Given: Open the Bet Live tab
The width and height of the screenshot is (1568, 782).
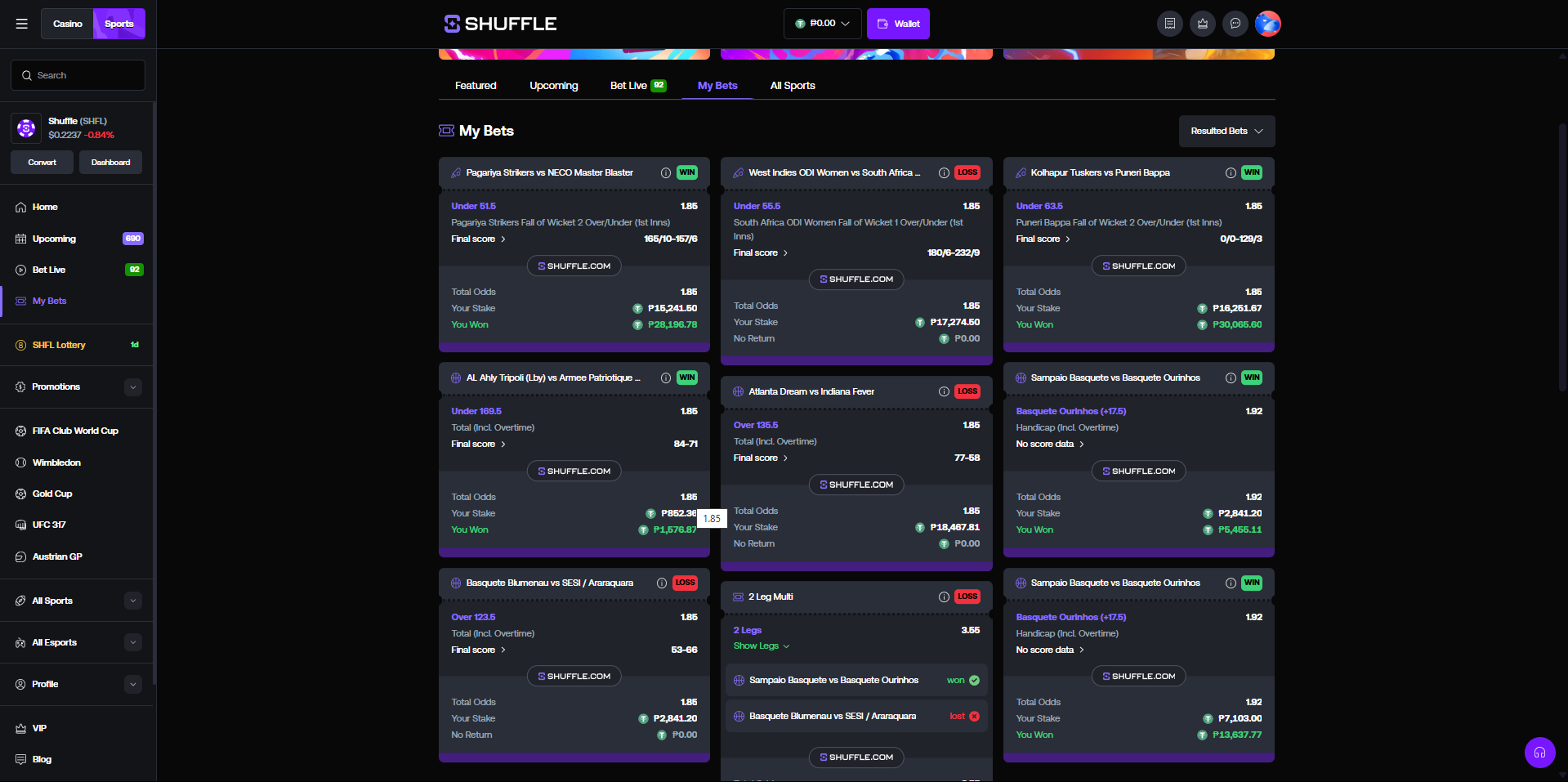Looking at the screenshot, I should click(x=638, y=86).
